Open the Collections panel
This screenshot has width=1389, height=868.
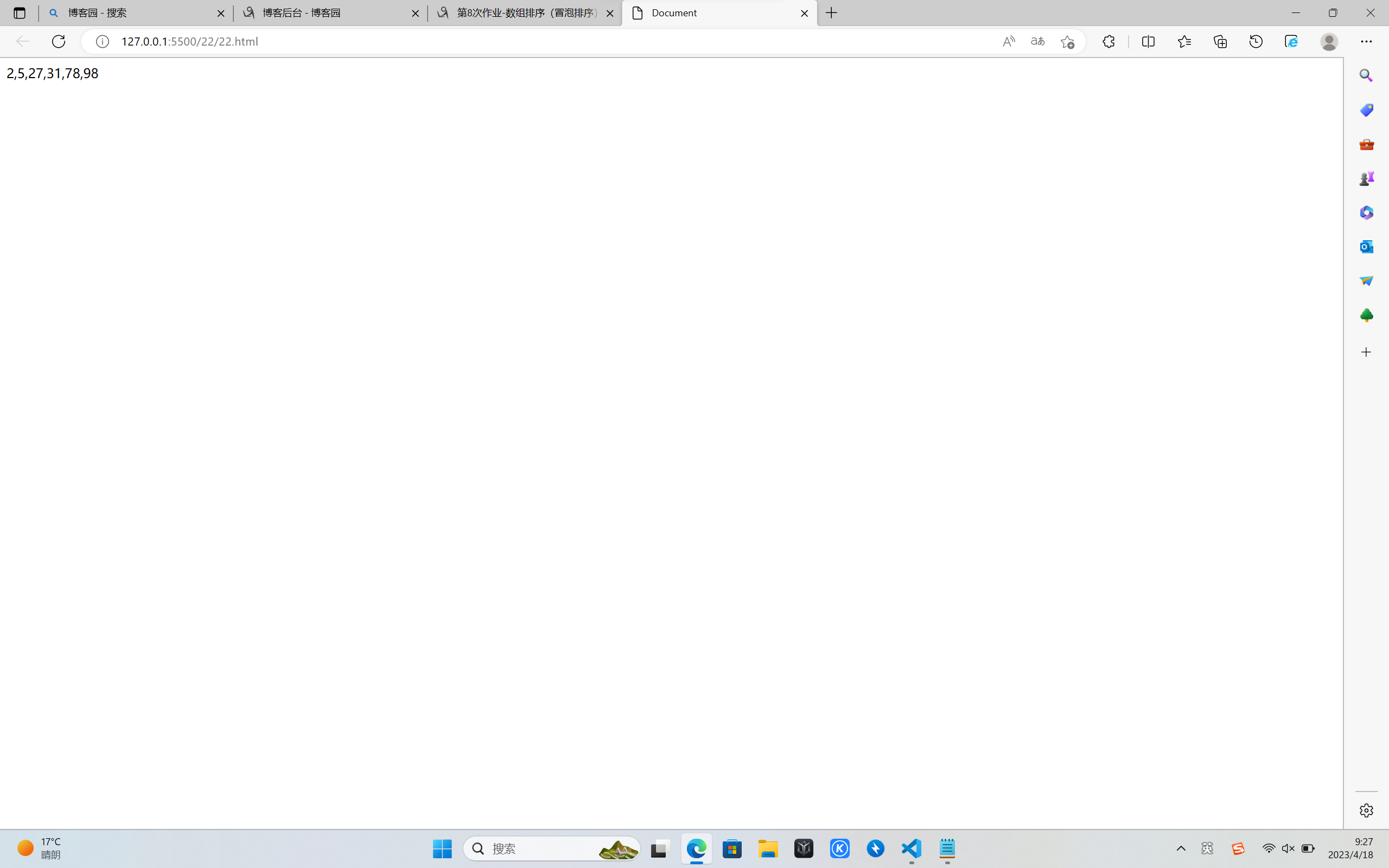tap(1220, 41)
